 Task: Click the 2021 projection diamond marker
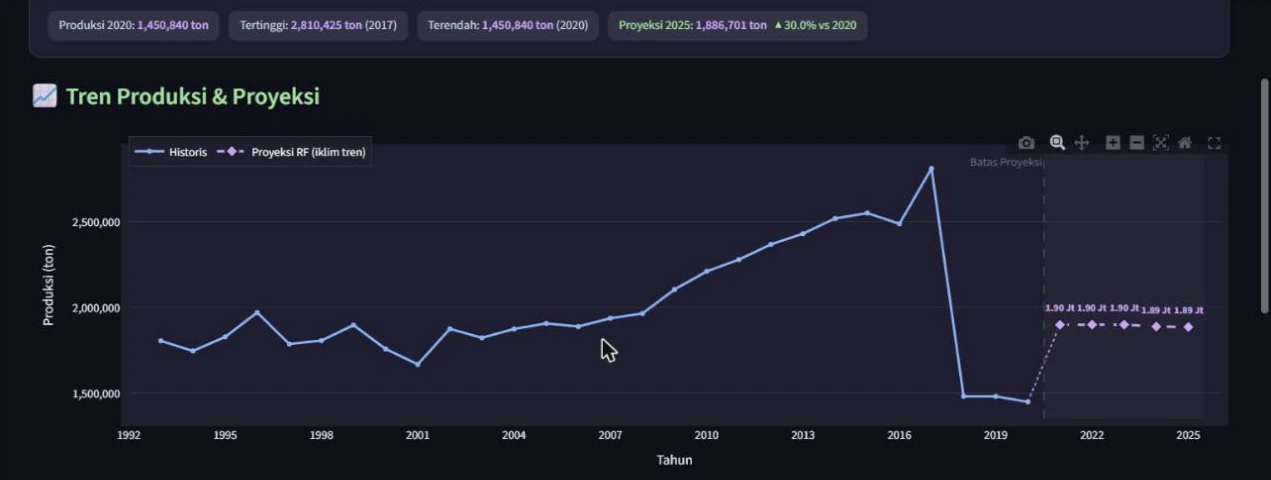(x=1059, y=324)
